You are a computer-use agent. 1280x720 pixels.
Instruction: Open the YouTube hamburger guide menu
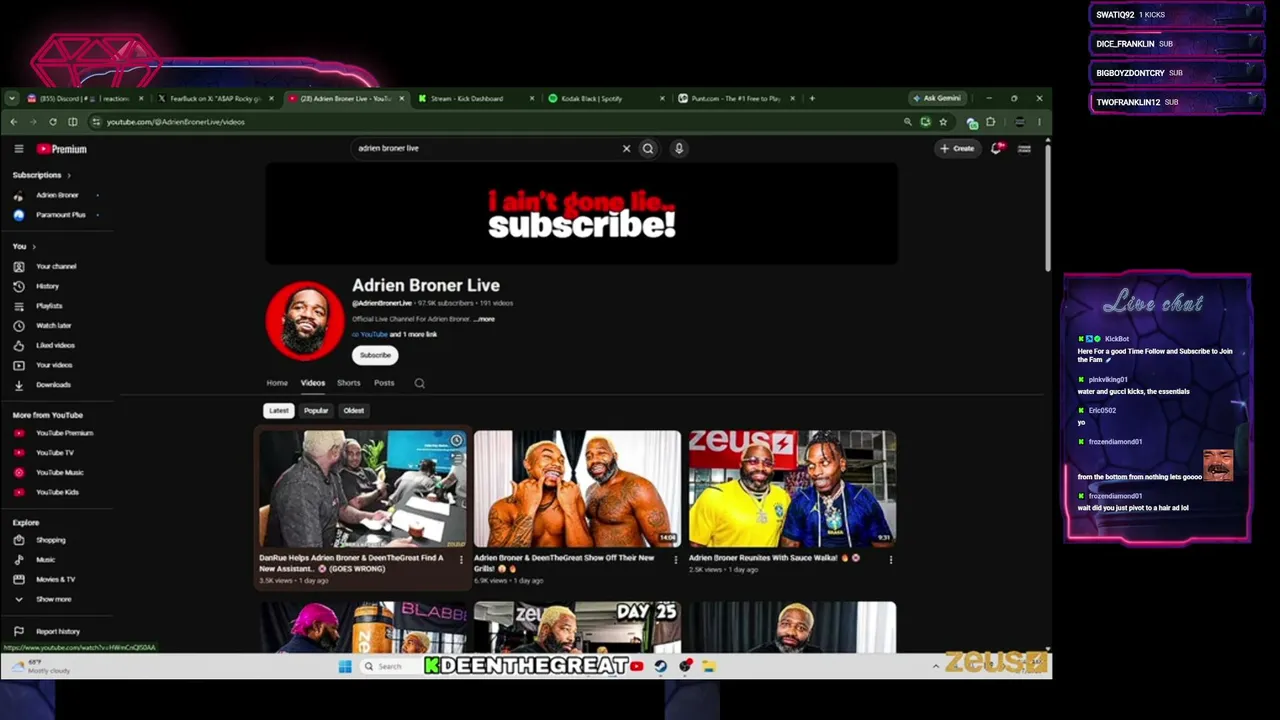tap(18, 149)
